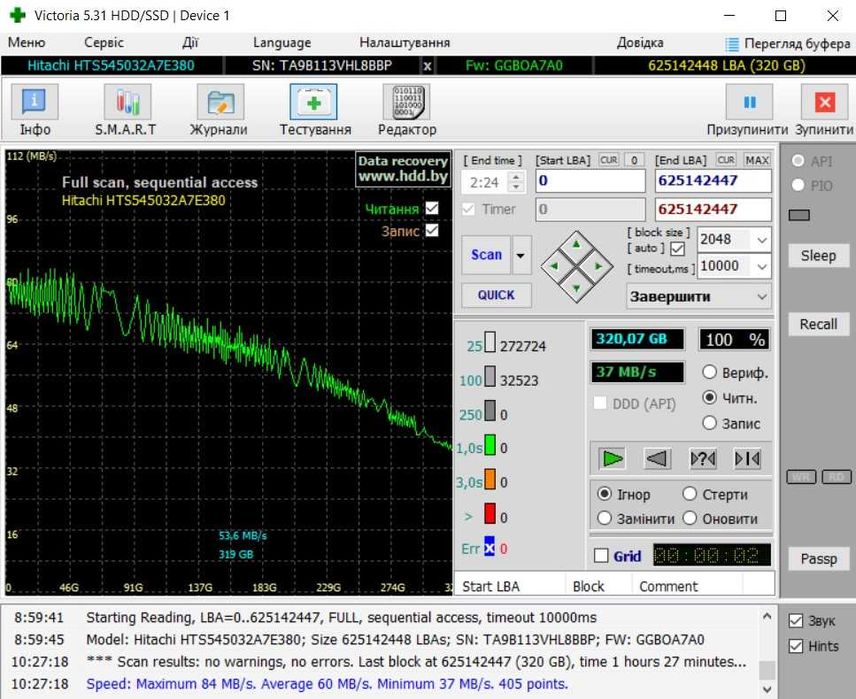Viewport: 856px width, 699px height.
Task: Click the Passp button
Action: 818,559
